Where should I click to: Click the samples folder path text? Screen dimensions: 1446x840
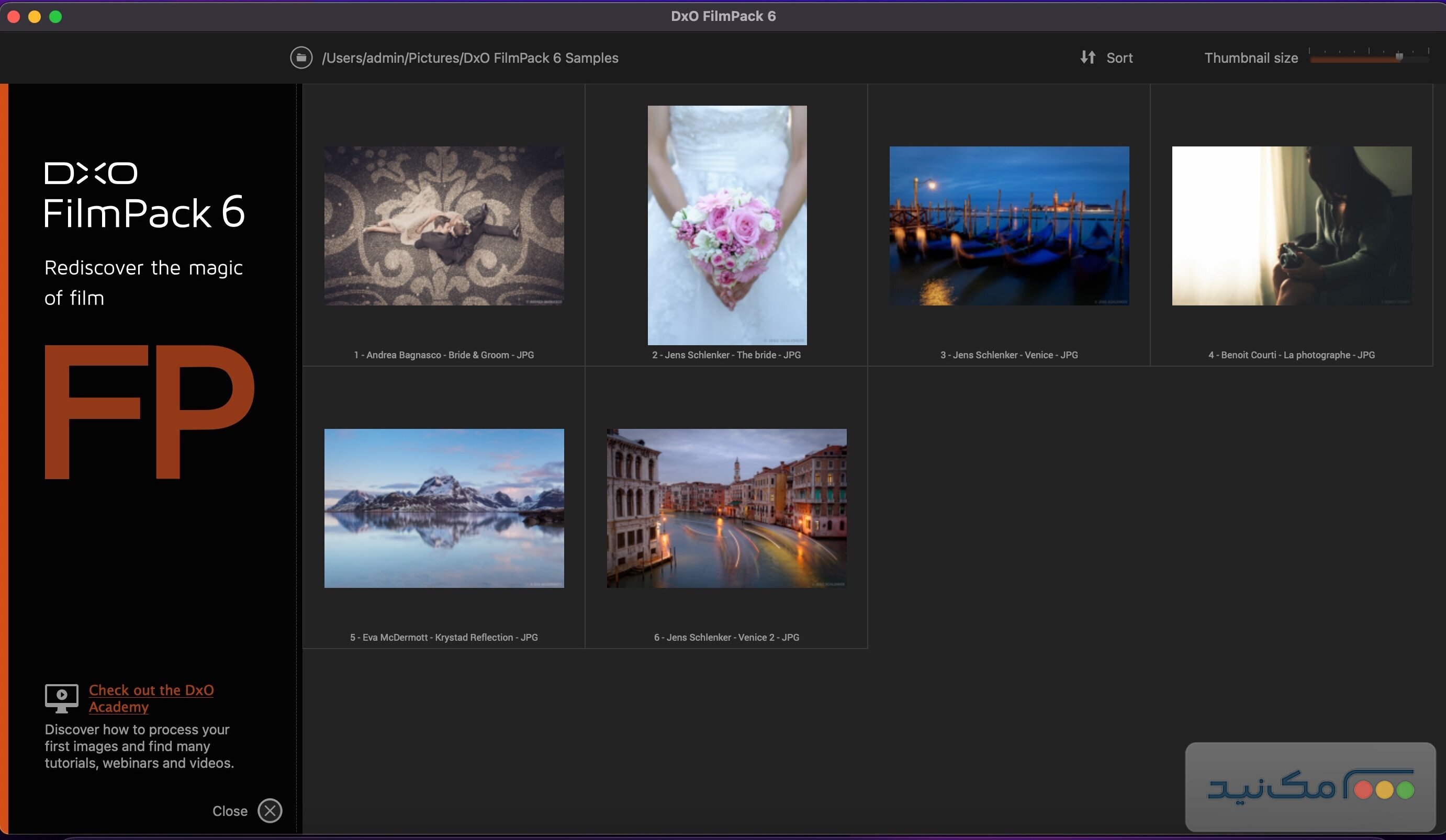click(x=469, y=58)
